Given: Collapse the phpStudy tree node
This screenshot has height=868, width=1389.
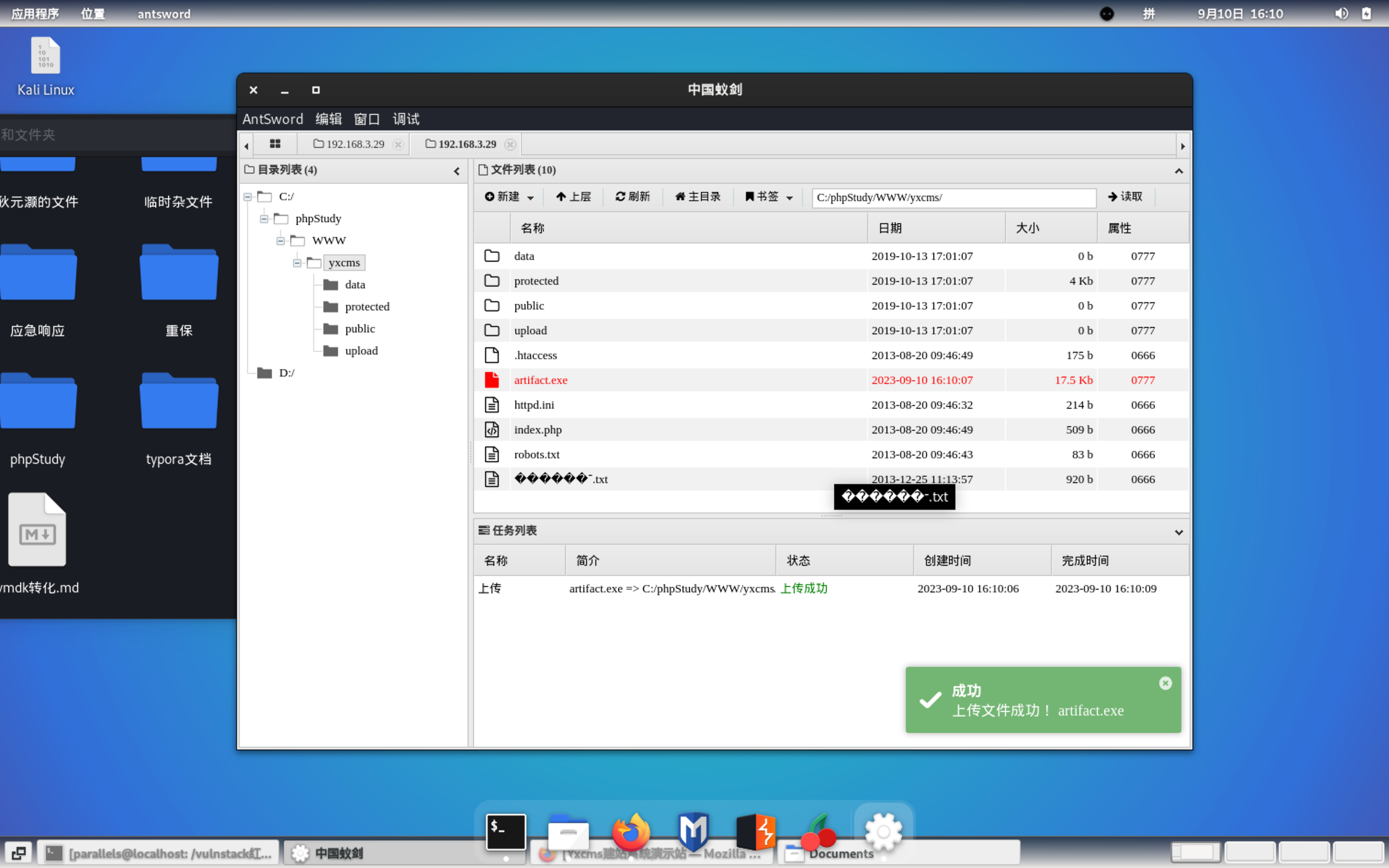Looking at the screenshot, I should pos(264,219).
